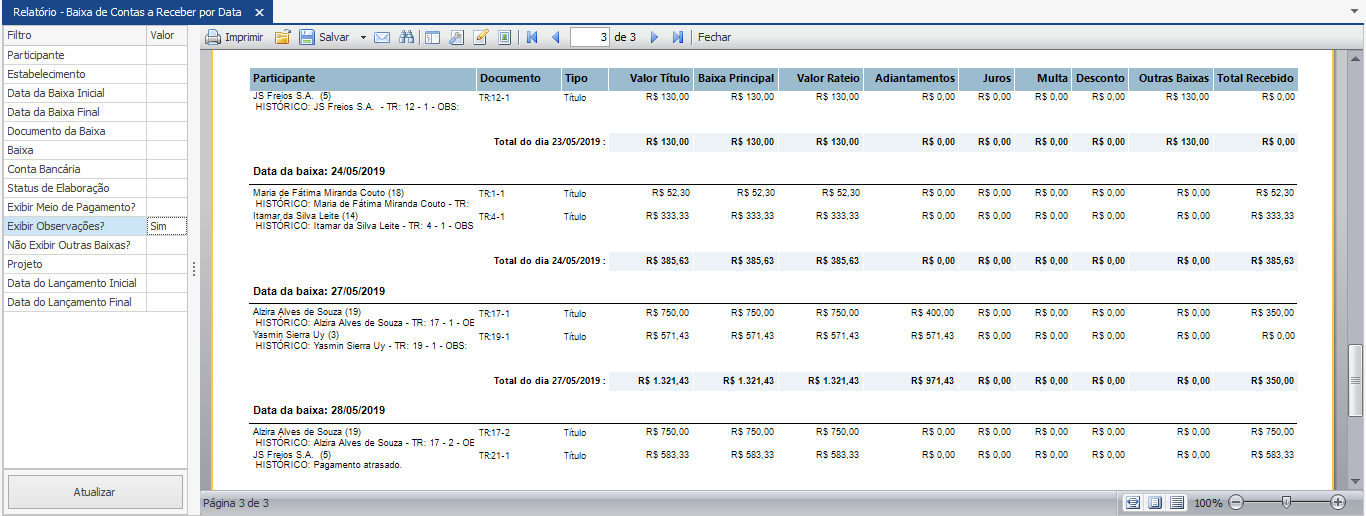Click the Imprimir printer button
The width and height of the screenshot is (1366, 516).
point(234,37)
